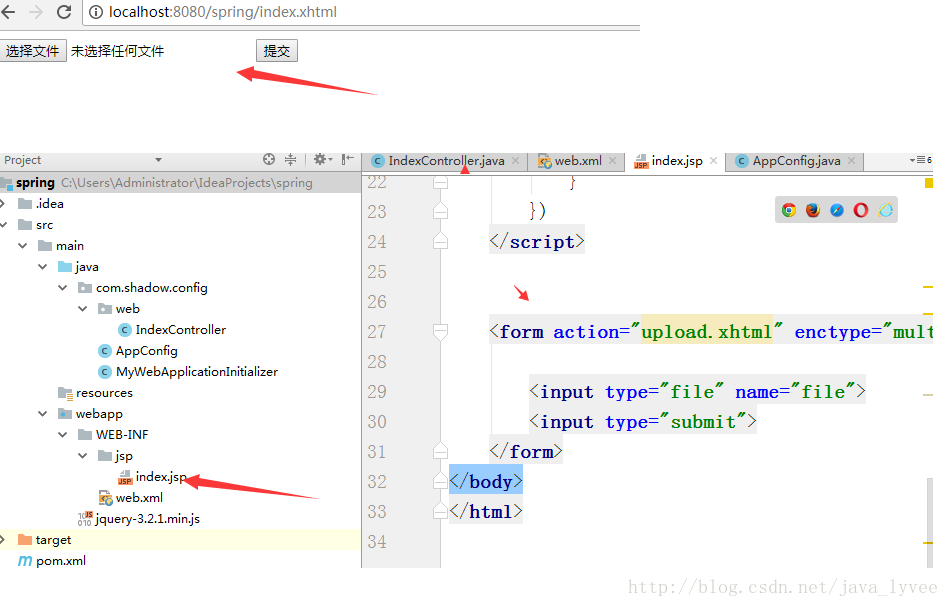This screenshot has height=607, width=949.
Task: Click the editor vertical scrollbar
Action: click(930, 522)
